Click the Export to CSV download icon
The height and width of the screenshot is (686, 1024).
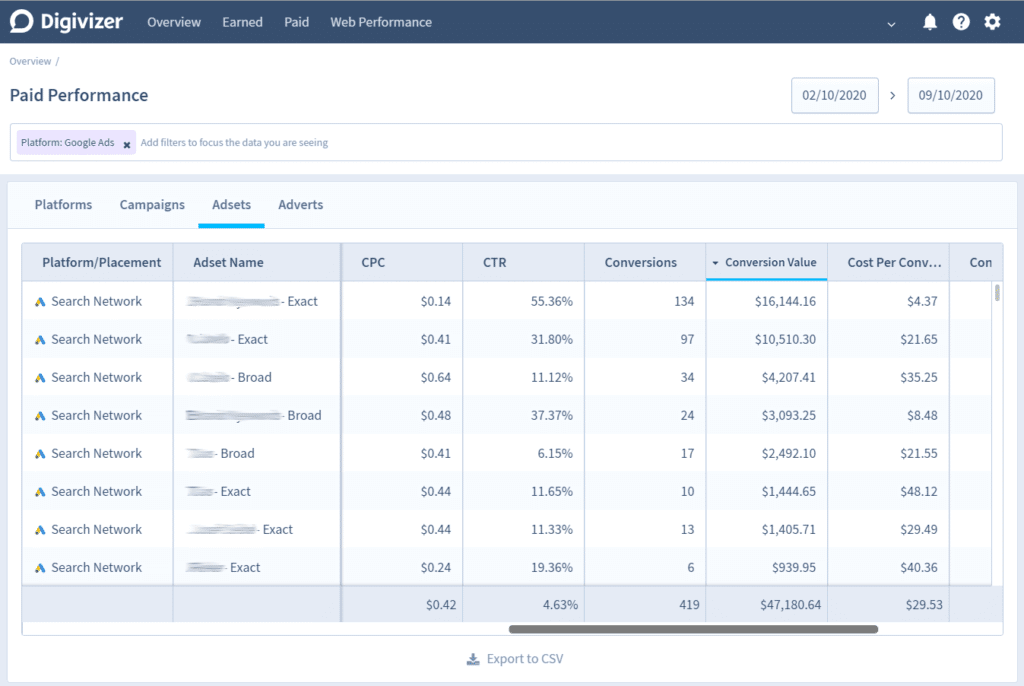[473, 659]
